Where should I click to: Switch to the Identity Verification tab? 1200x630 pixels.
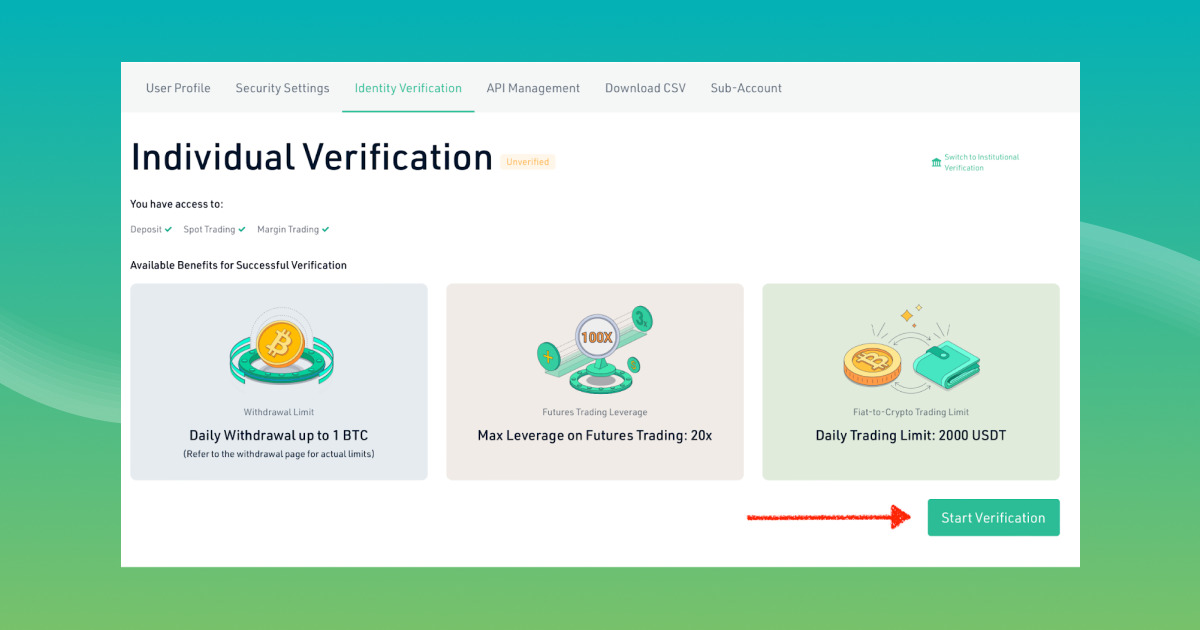408,88
